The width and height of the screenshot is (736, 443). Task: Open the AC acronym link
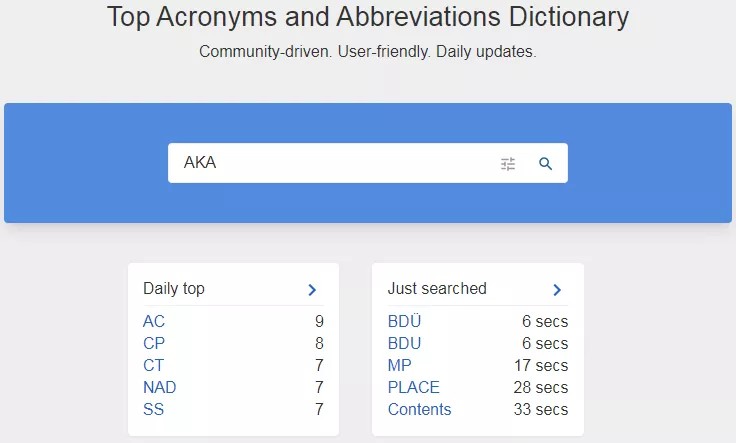[x=154, y=322]
